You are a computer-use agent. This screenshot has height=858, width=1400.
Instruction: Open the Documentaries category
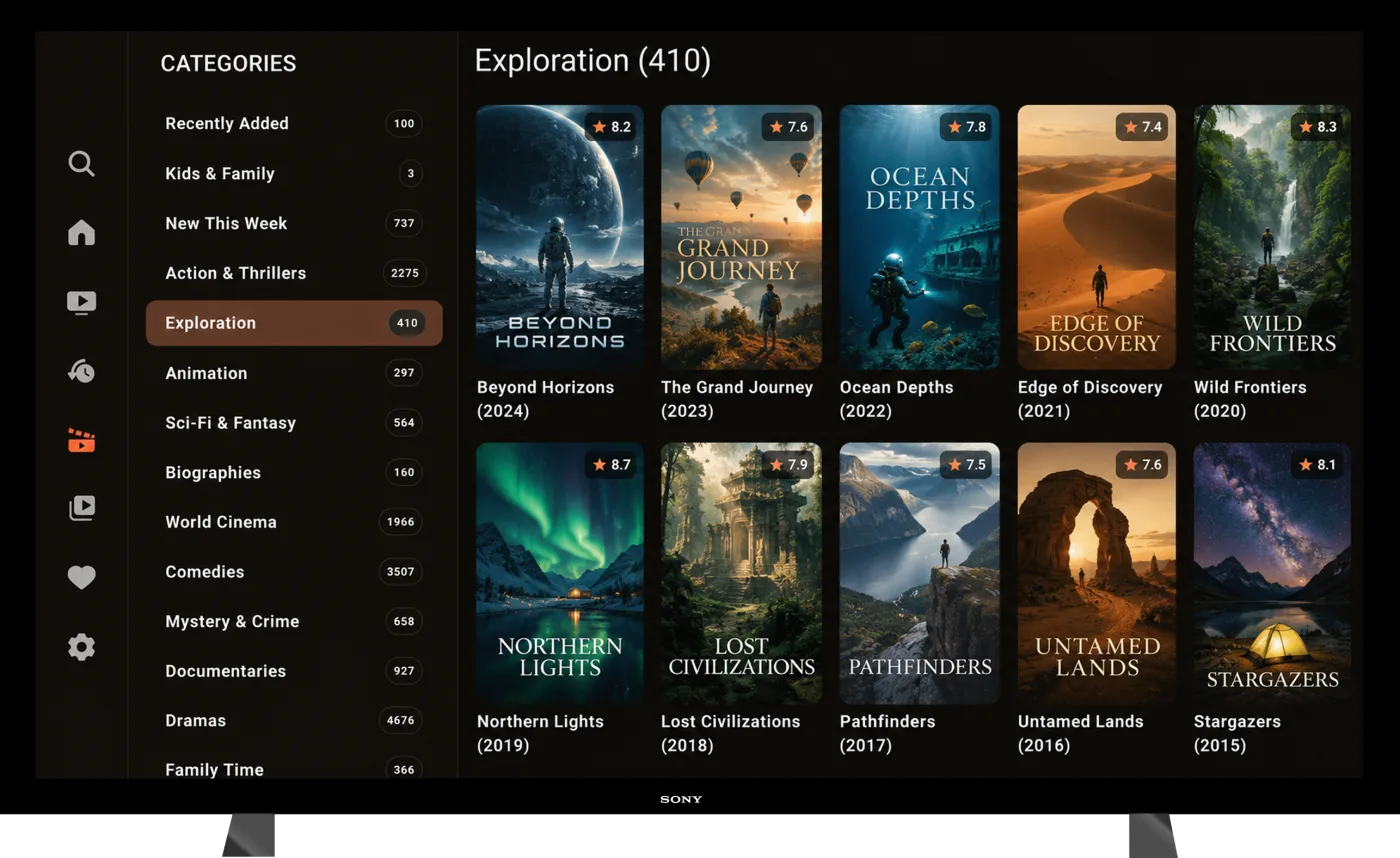pos(294,671)
